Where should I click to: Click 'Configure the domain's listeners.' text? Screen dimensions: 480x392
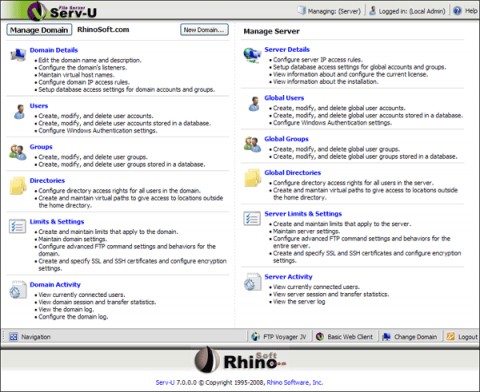(83, 67)
